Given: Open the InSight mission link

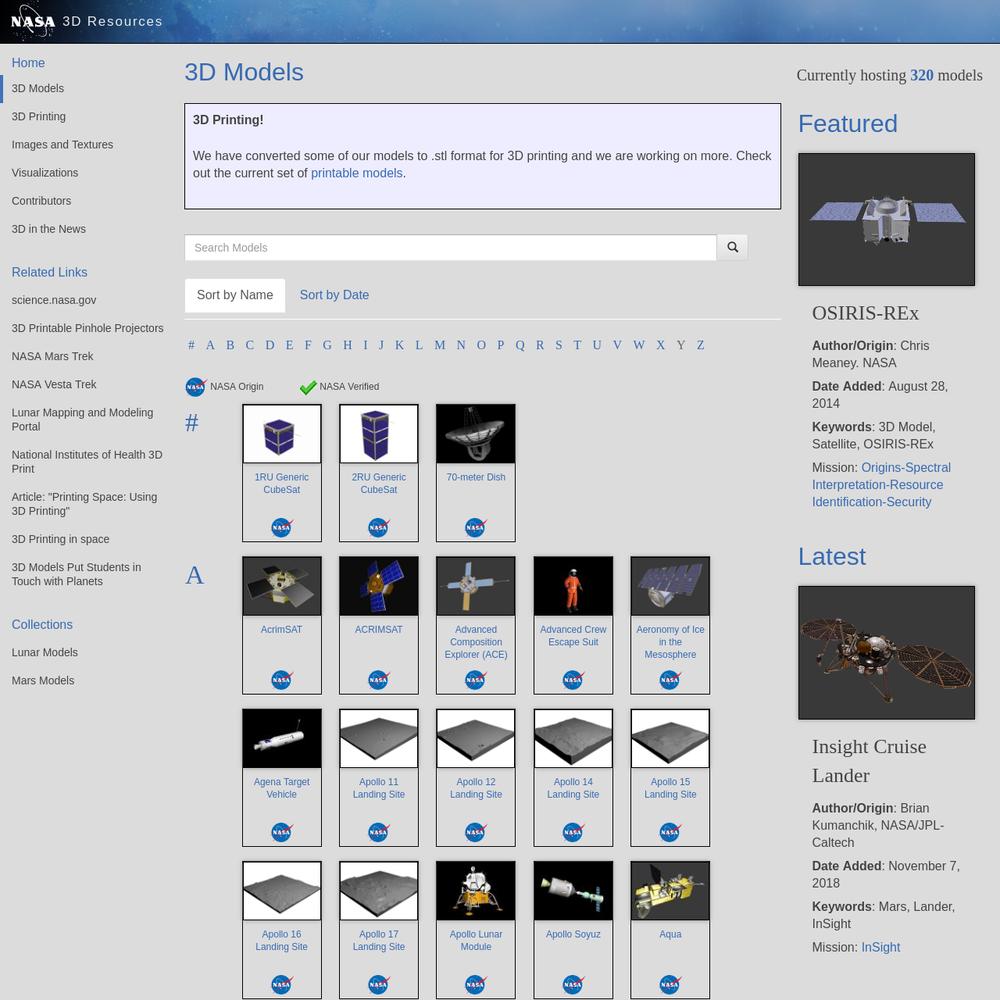Looking at the screenshot, I should click(x=881, y=948).
